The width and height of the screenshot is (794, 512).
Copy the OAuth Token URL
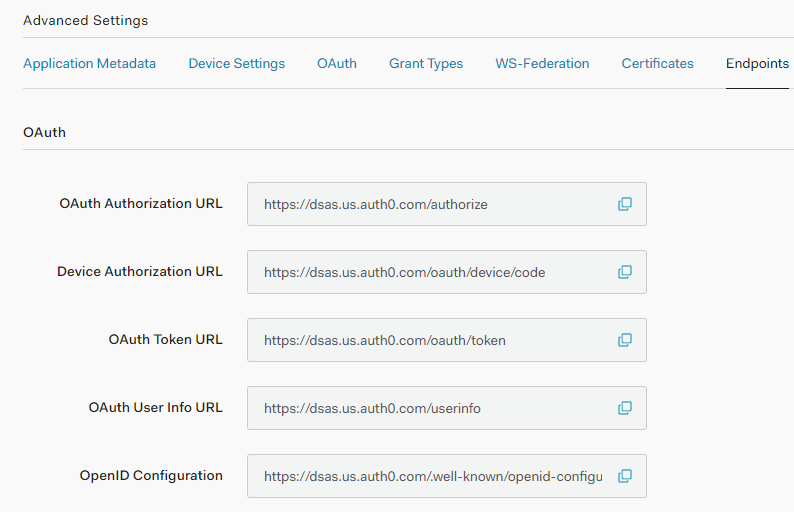point(624,340)
